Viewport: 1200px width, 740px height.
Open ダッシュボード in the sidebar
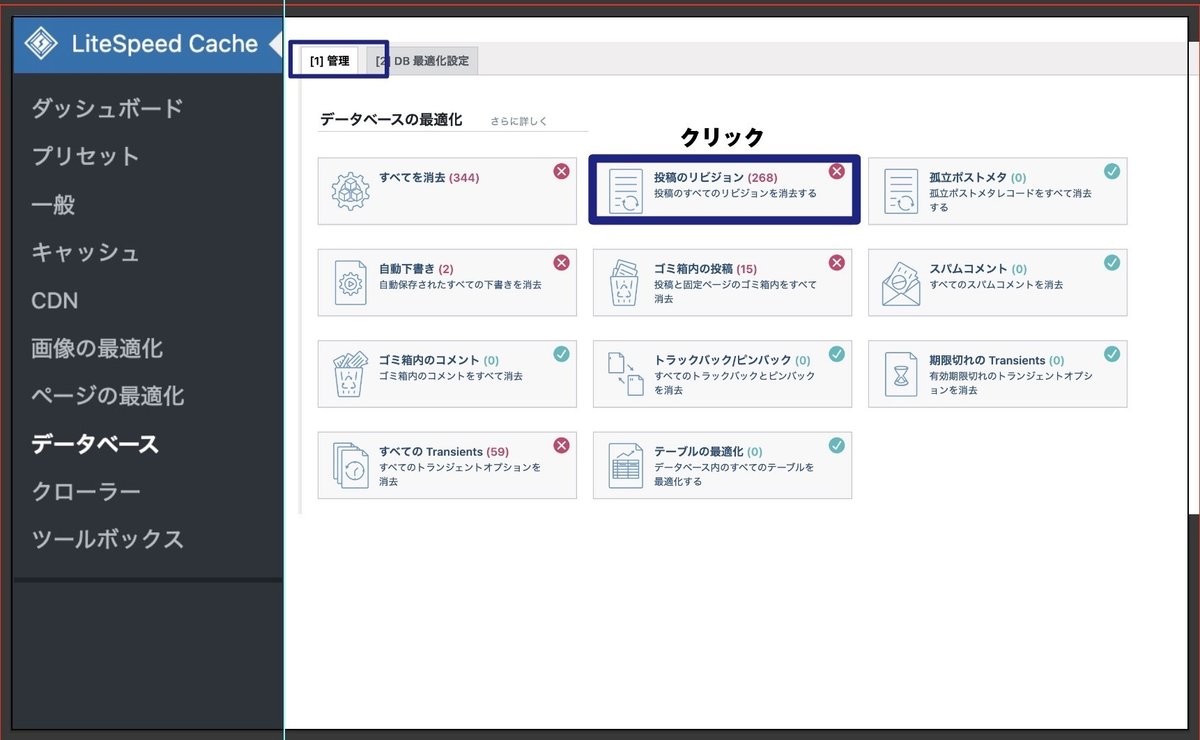tap(107, 108)
